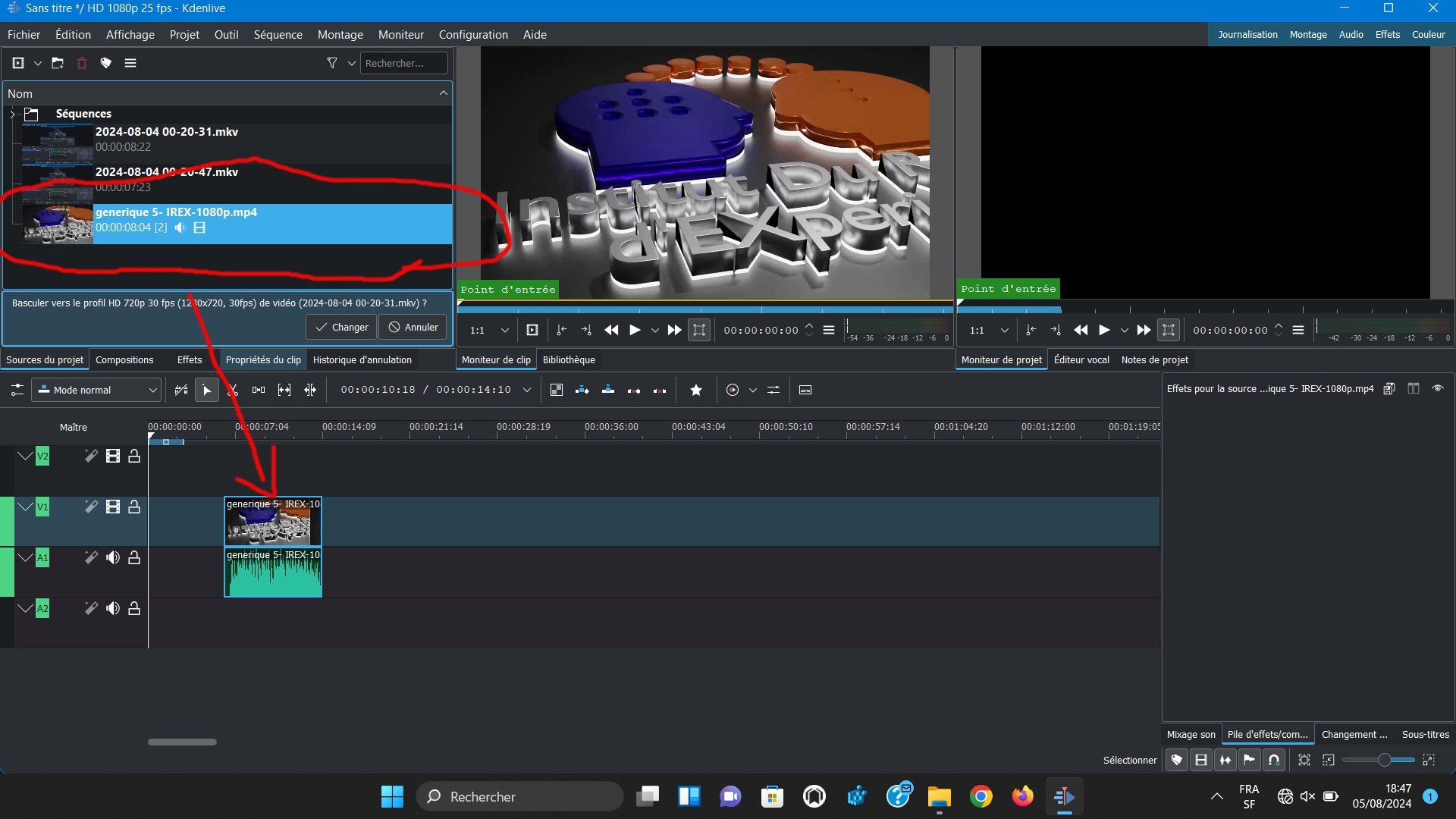Screen dimensions: 1456x819
Task: Select the razor scissors tool
Action: [233, 390]
